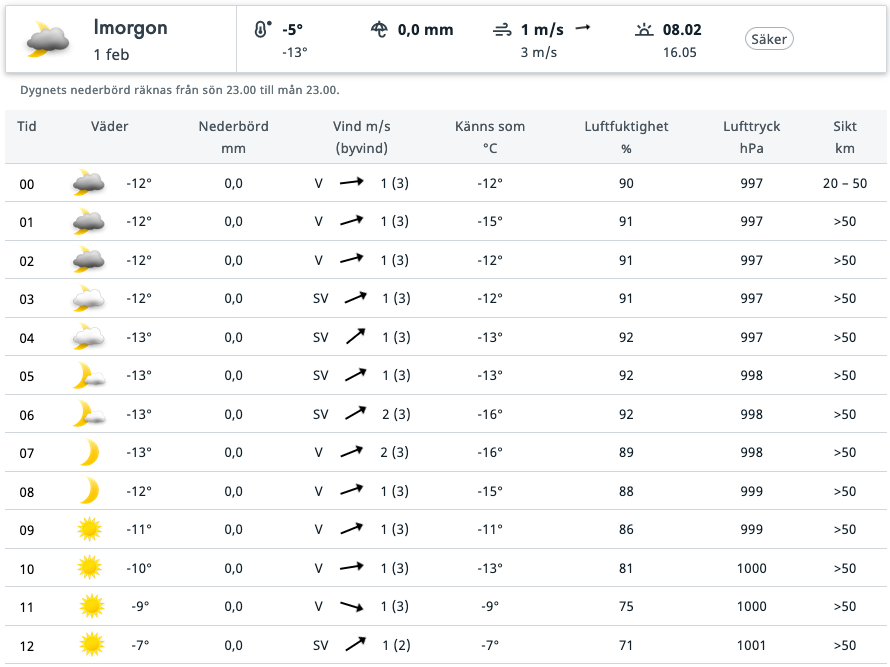Click the sunrise icon beside 08.02

click(644, 30)
